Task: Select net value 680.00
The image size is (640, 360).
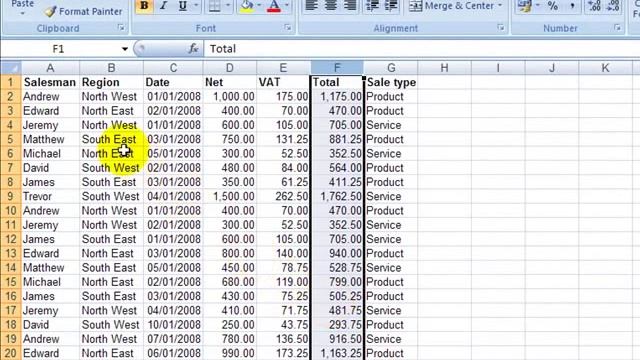Action: click(230, 282)
